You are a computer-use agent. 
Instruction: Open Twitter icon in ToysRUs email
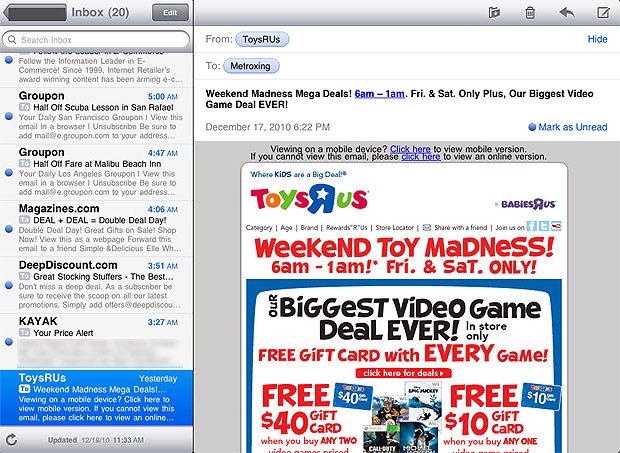544,226
